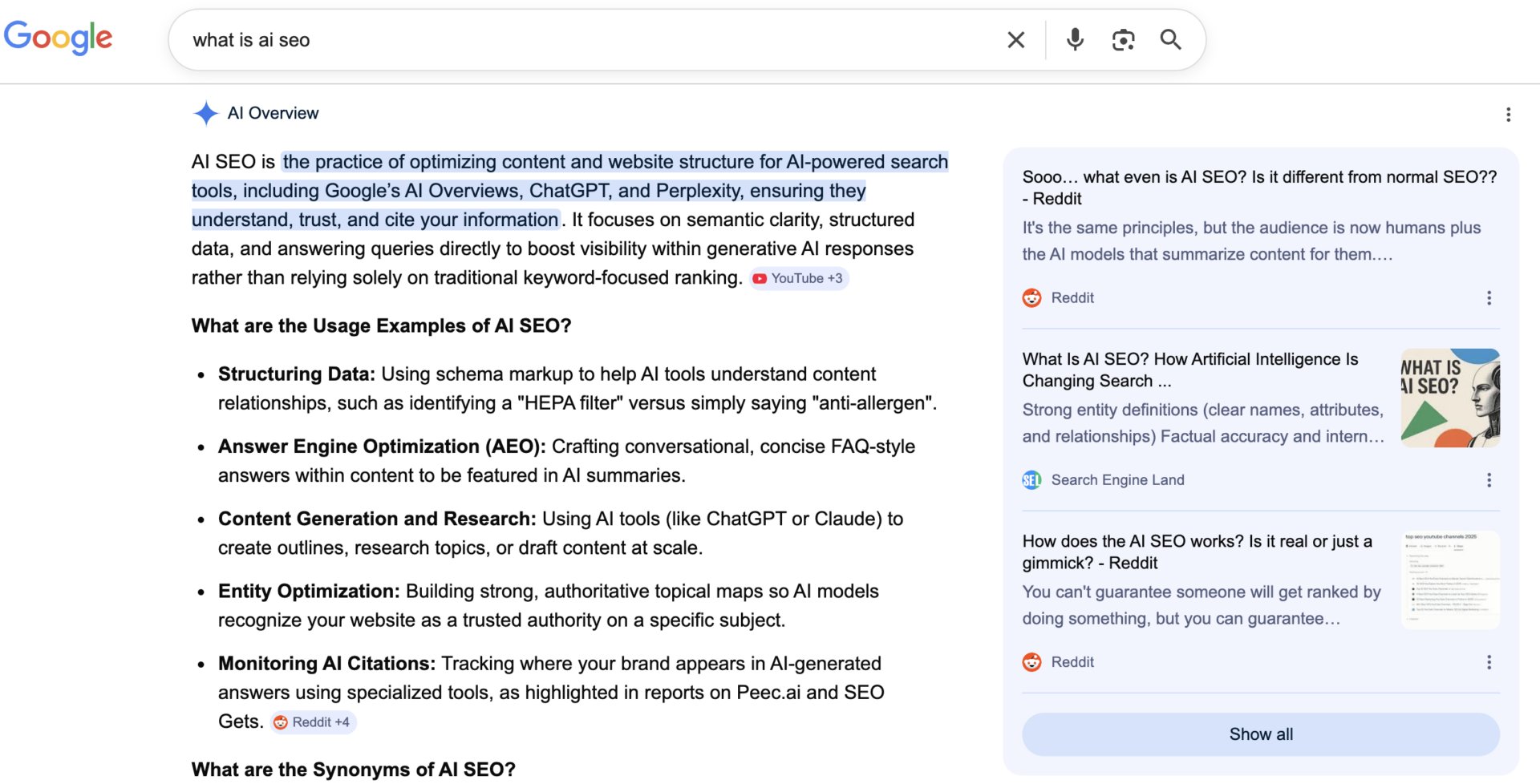Viewport: 1540px width, 784px height.
Task: Open AI Overview three-dot options menu
Action: 1508,115
